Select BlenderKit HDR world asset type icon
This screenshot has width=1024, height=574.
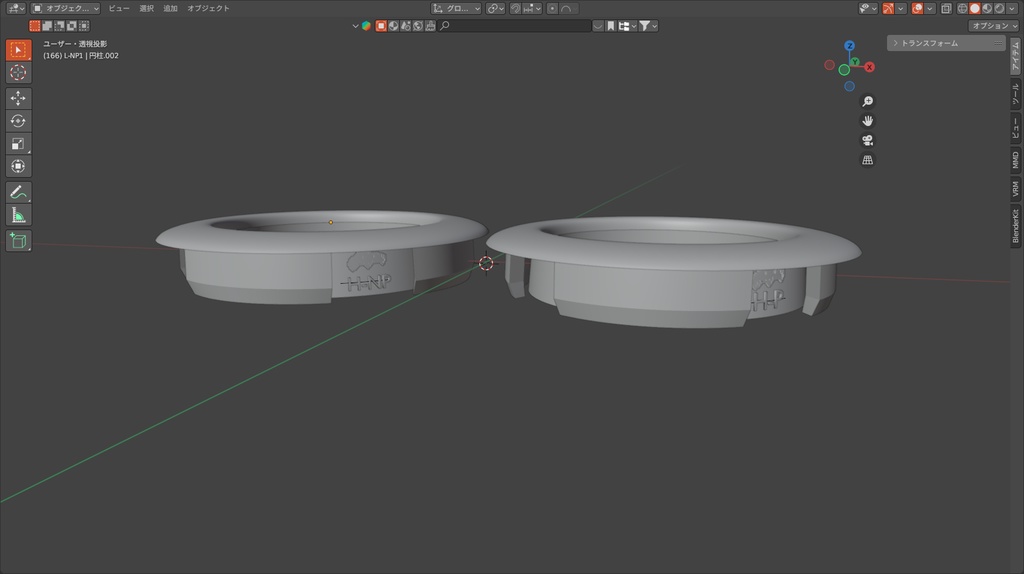[x=418, y=26]
